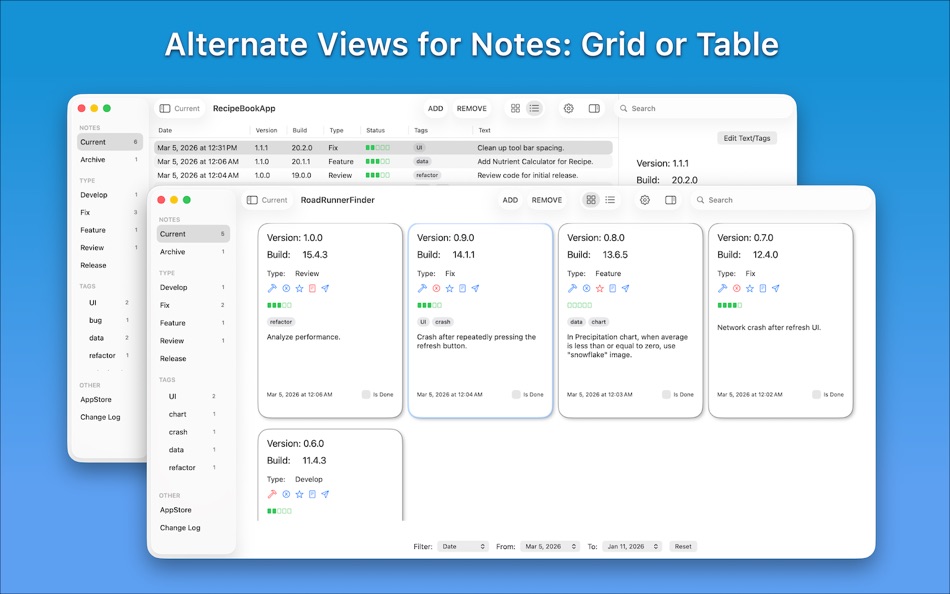950x594 pixels.
Task: Check Is Done on the Version 1.0.0 card
Action: 366,394
